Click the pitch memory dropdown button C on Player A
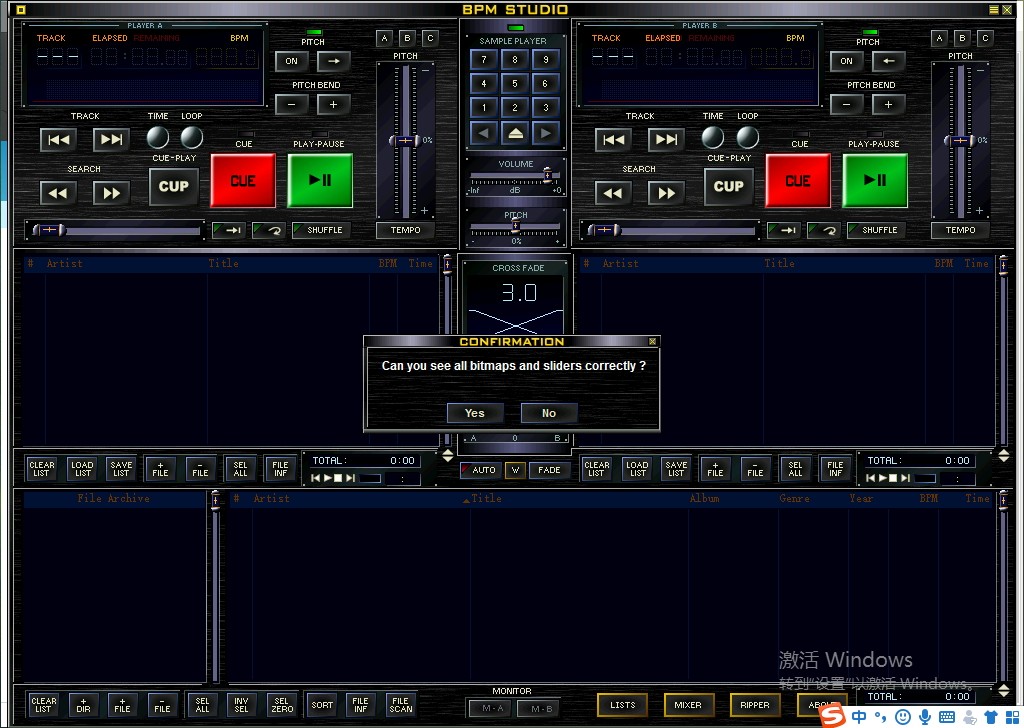1024x728 pixels. 430,38
